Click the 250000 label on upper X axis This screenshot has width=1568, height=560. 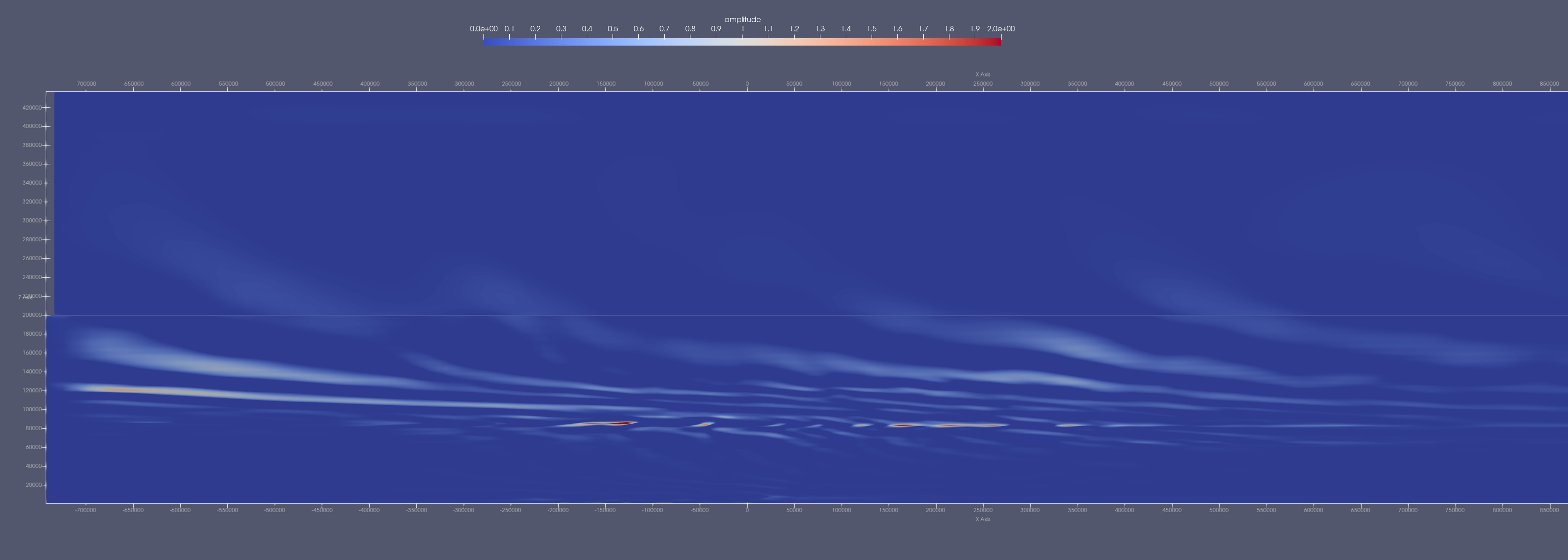coord(983,83)
